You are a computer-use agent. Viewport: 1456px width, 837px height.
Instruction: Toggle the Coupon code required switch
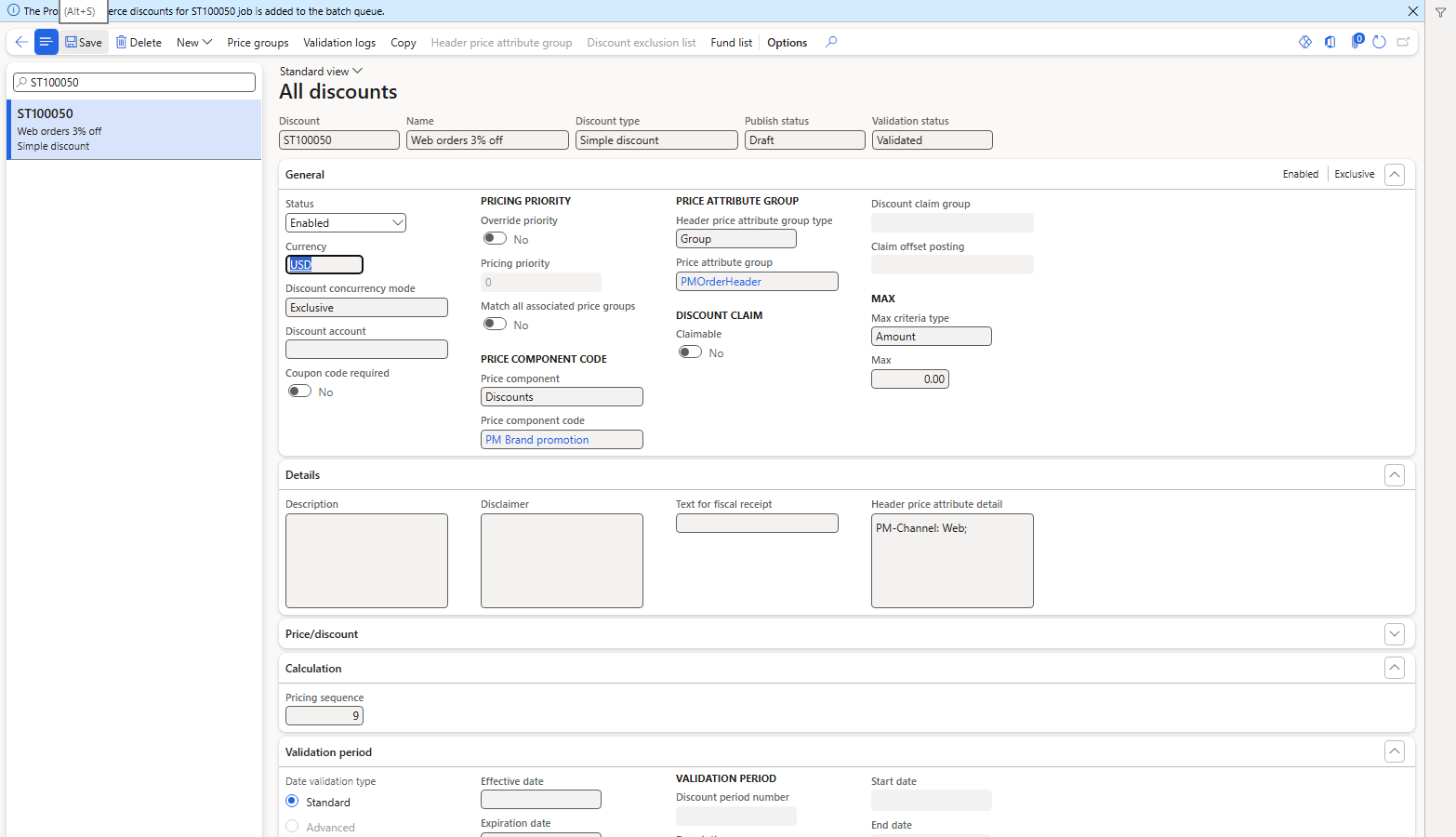coord(300,392)
